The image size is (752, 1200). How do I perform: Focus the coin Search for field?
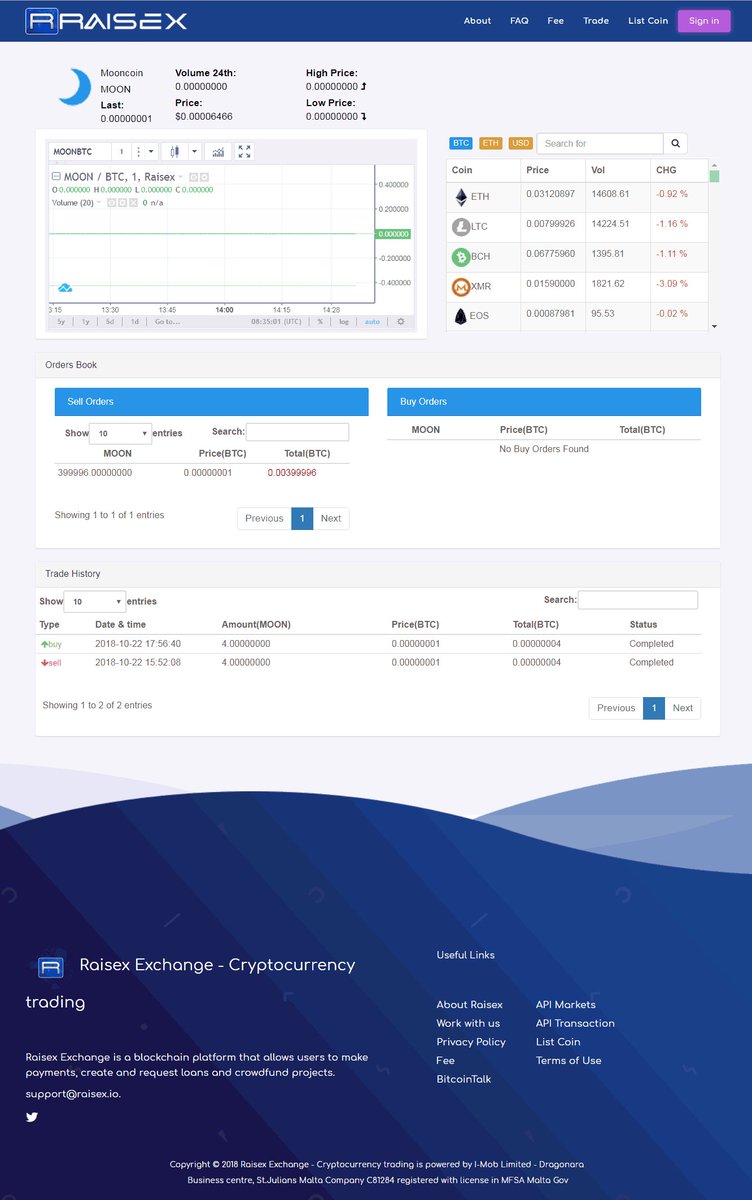[600, 143]
